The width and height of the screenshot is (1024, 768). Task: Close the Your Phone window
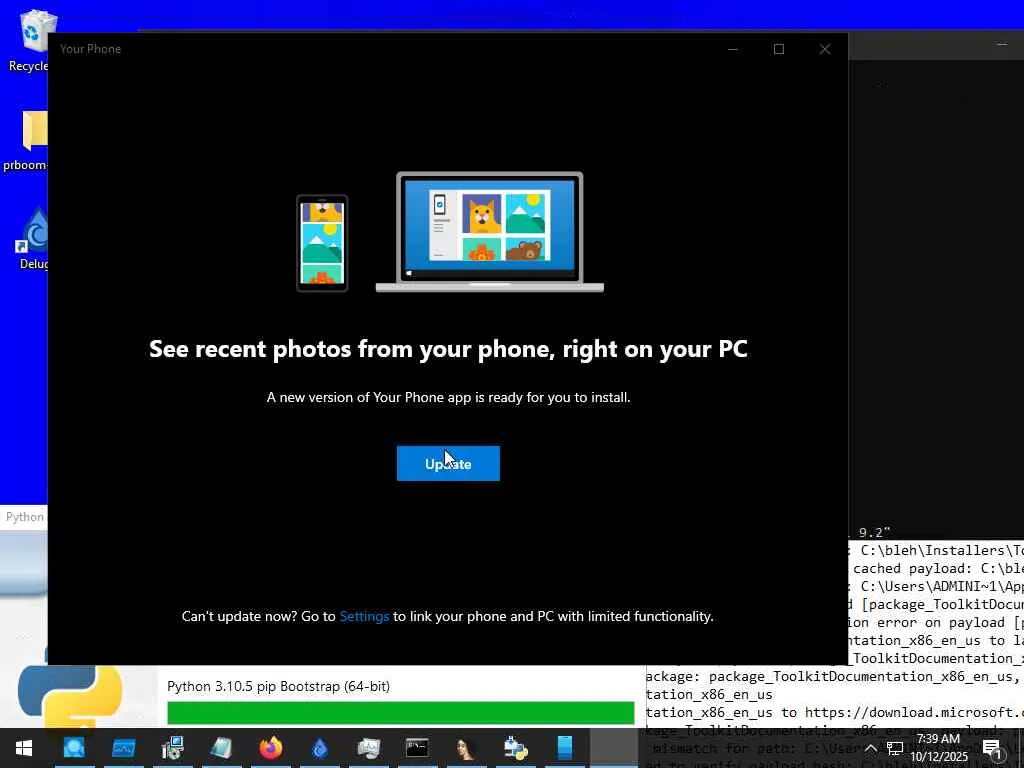(825, 49)
